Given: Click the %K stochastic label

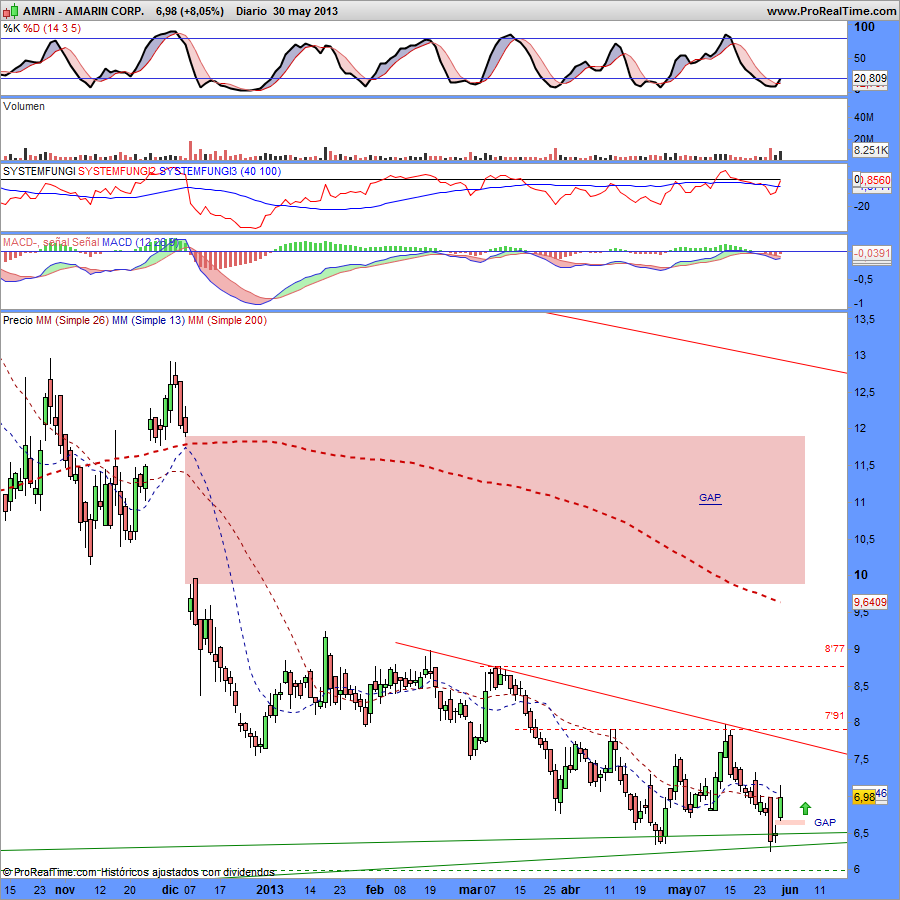Looking at the screenshot, I should tap(11, 28).
